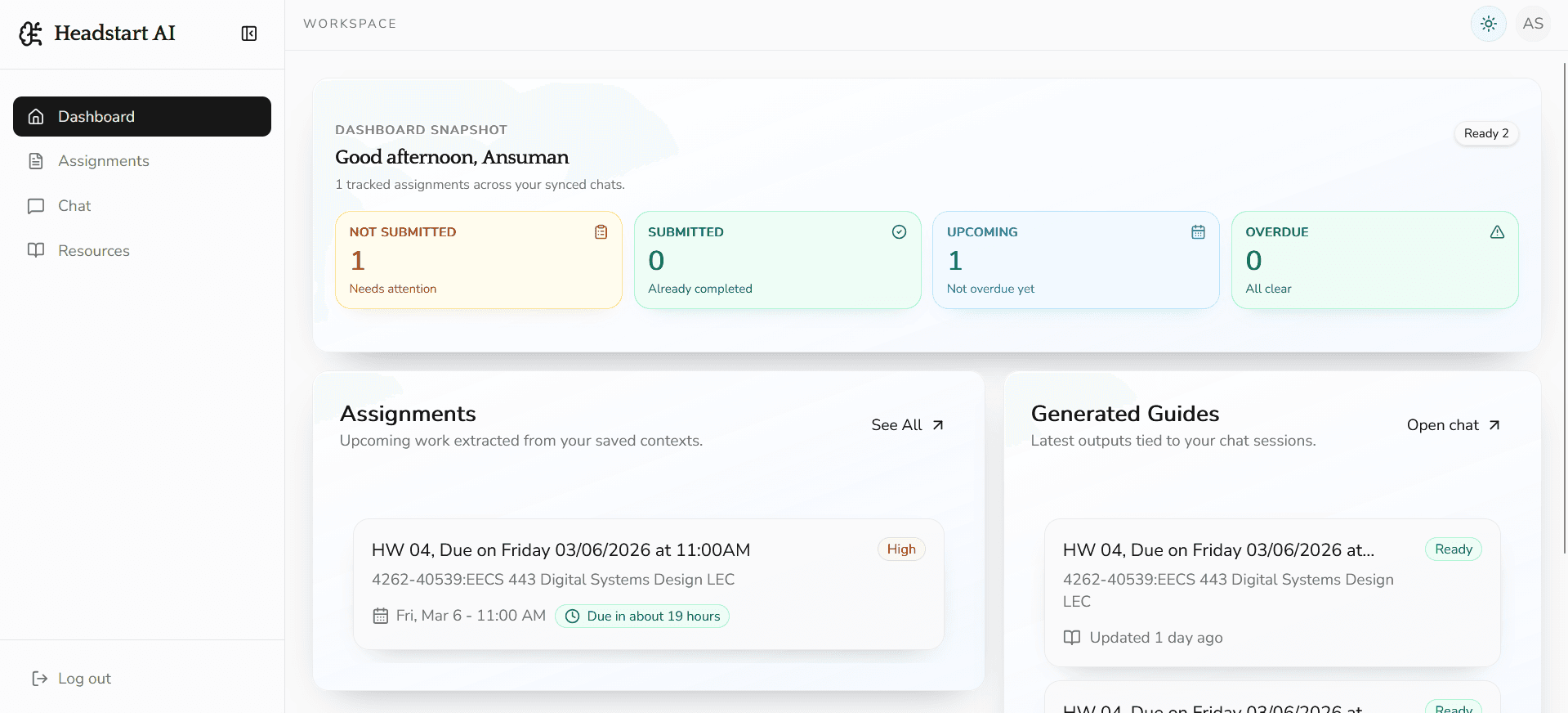Open the HW 04 assignment title
This screenshot has width=1568, height=713.
[x=561, y=550]
